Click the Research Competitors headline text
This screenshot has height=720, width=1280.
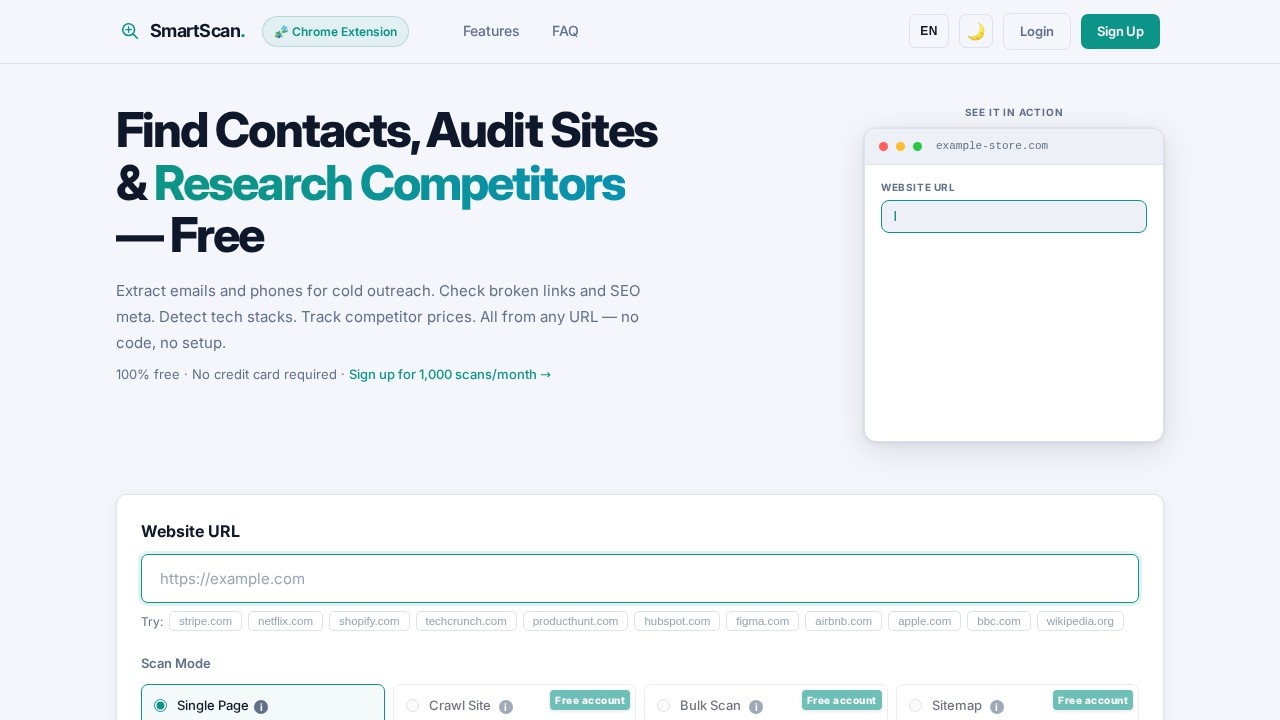coord(389,184)
